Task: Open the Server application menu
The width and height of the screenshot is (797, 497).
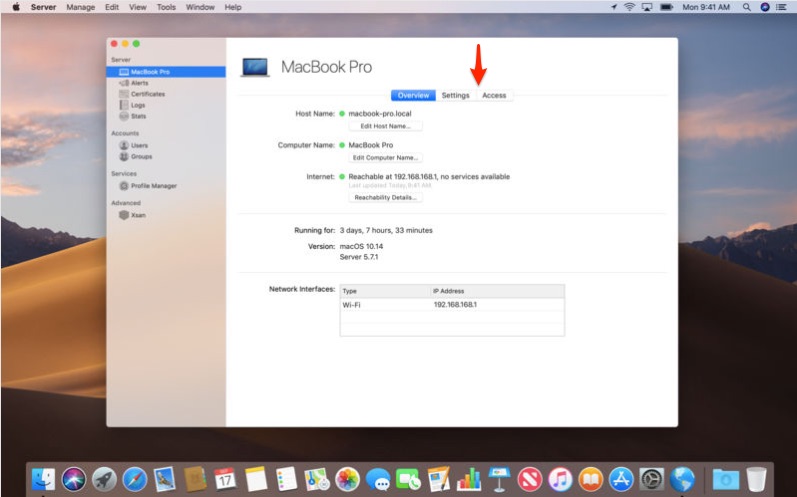Action: (x=43, y=7)
